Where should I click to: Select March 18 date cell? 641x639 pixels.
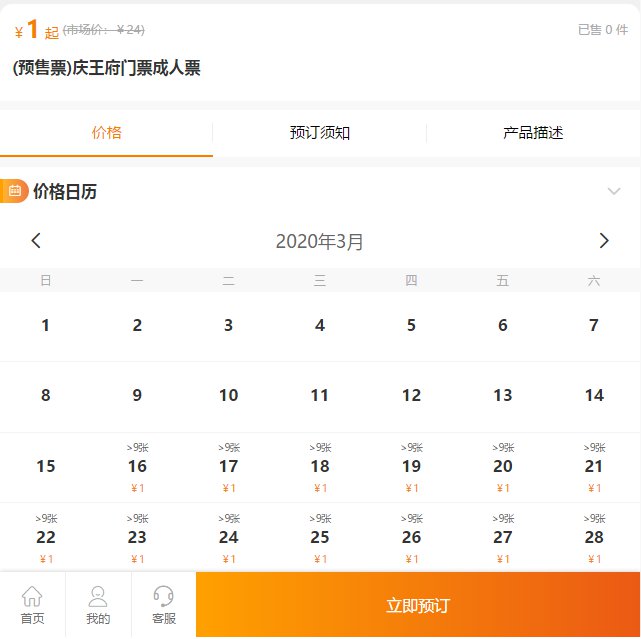(x=320, y=467)
